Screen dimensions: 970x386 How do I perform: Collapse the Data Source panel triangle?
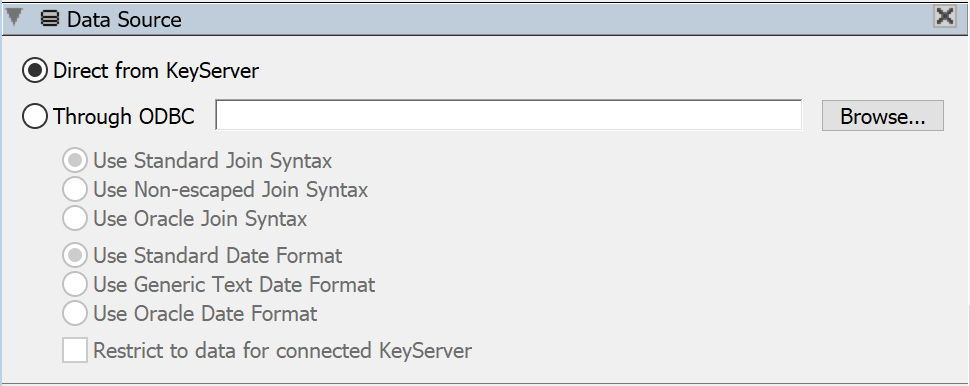pyautogui.click(x=14, y=17)
